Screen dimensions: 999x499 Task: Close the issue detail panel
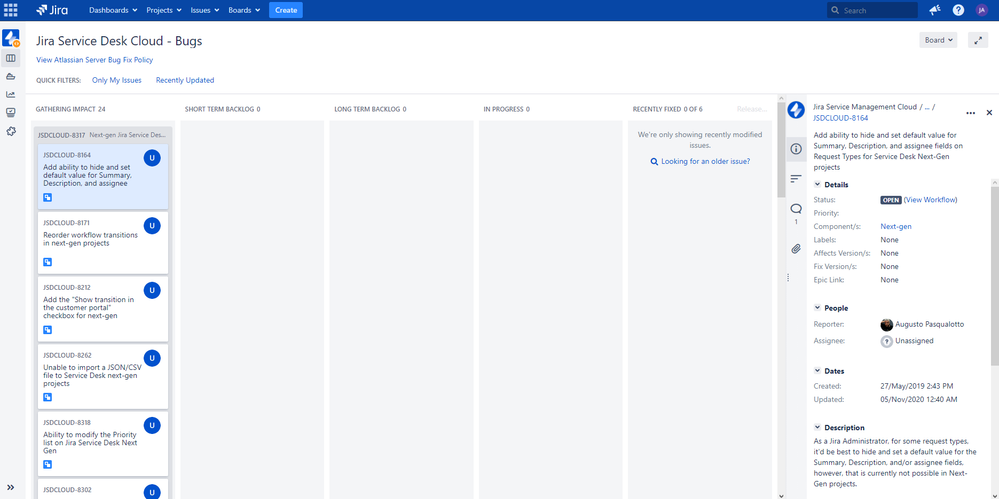click(989, 113)
